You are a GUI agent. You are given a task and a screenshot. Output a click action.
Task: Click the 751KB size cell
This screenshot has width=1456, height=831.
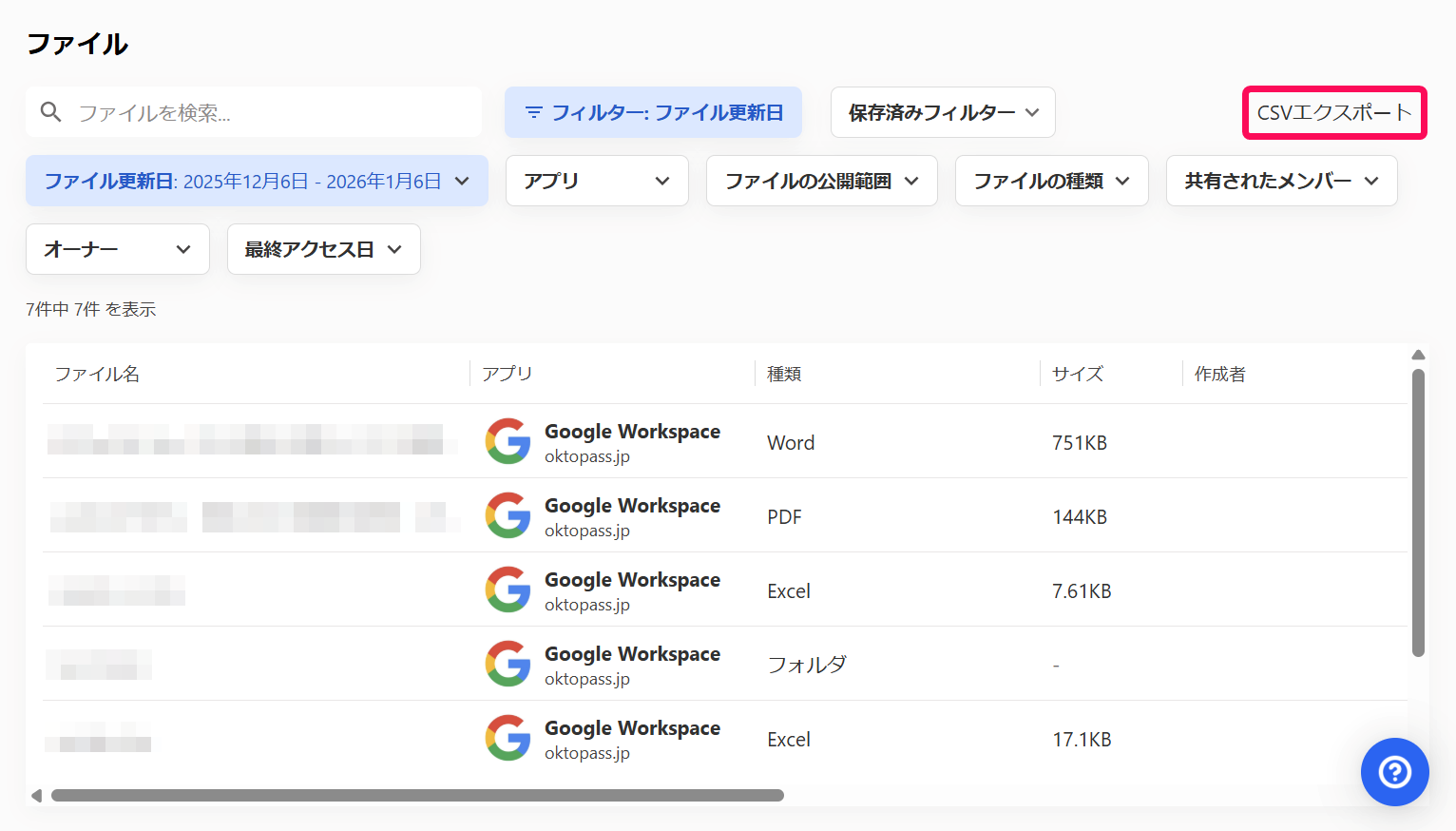click(1080, 442)
